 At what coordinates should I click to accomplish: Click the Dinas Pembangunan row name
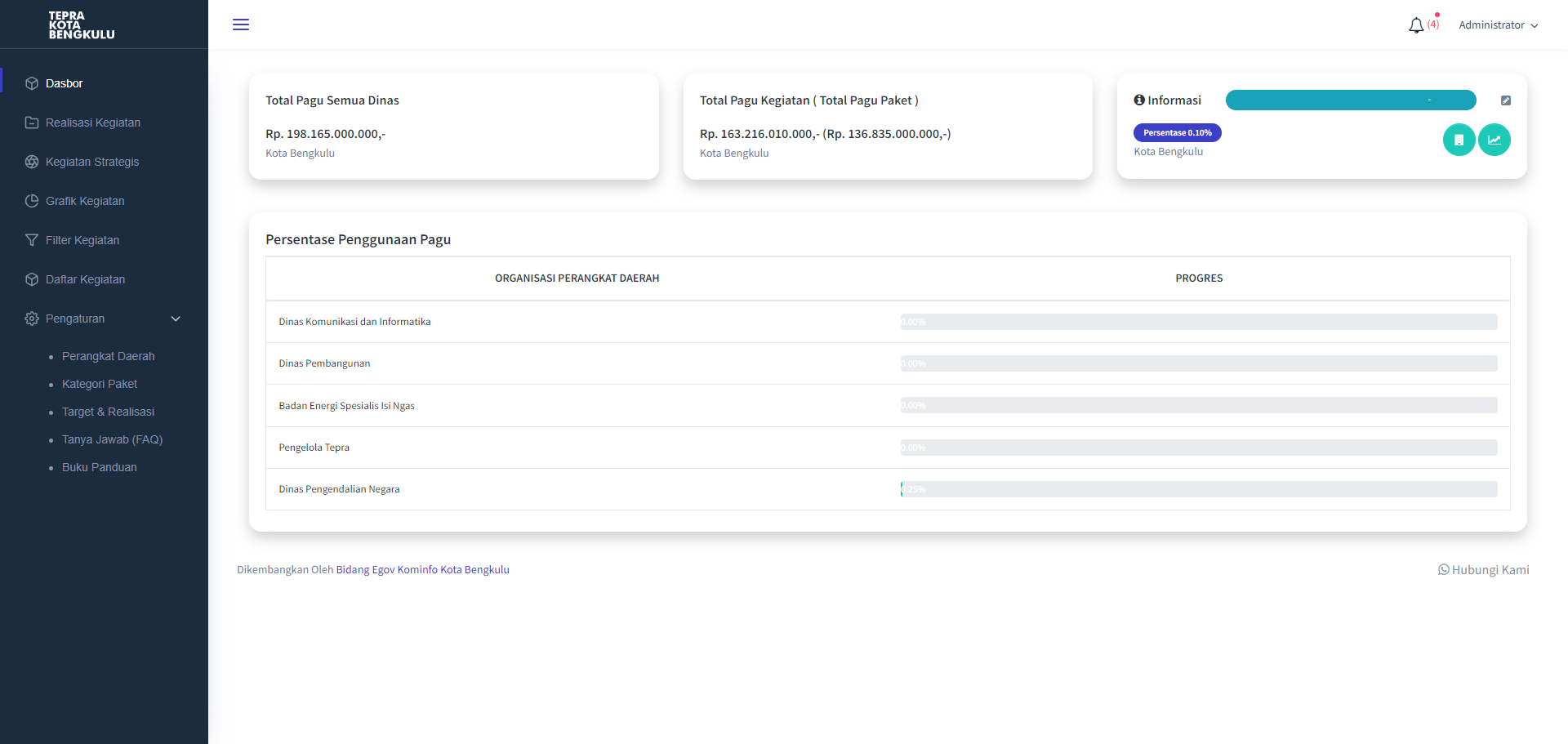tap(324, 363)
